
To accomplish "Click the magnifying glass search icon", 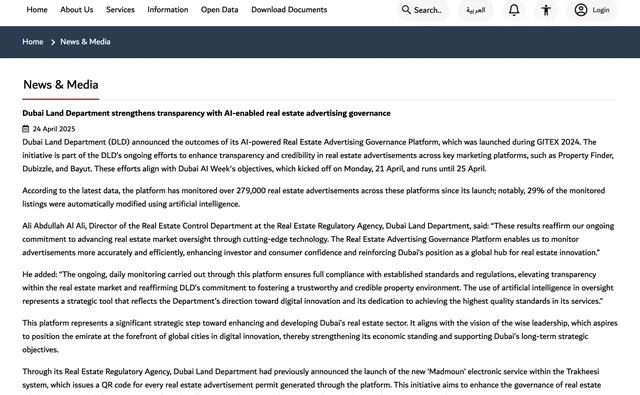I will coord(406,9).
